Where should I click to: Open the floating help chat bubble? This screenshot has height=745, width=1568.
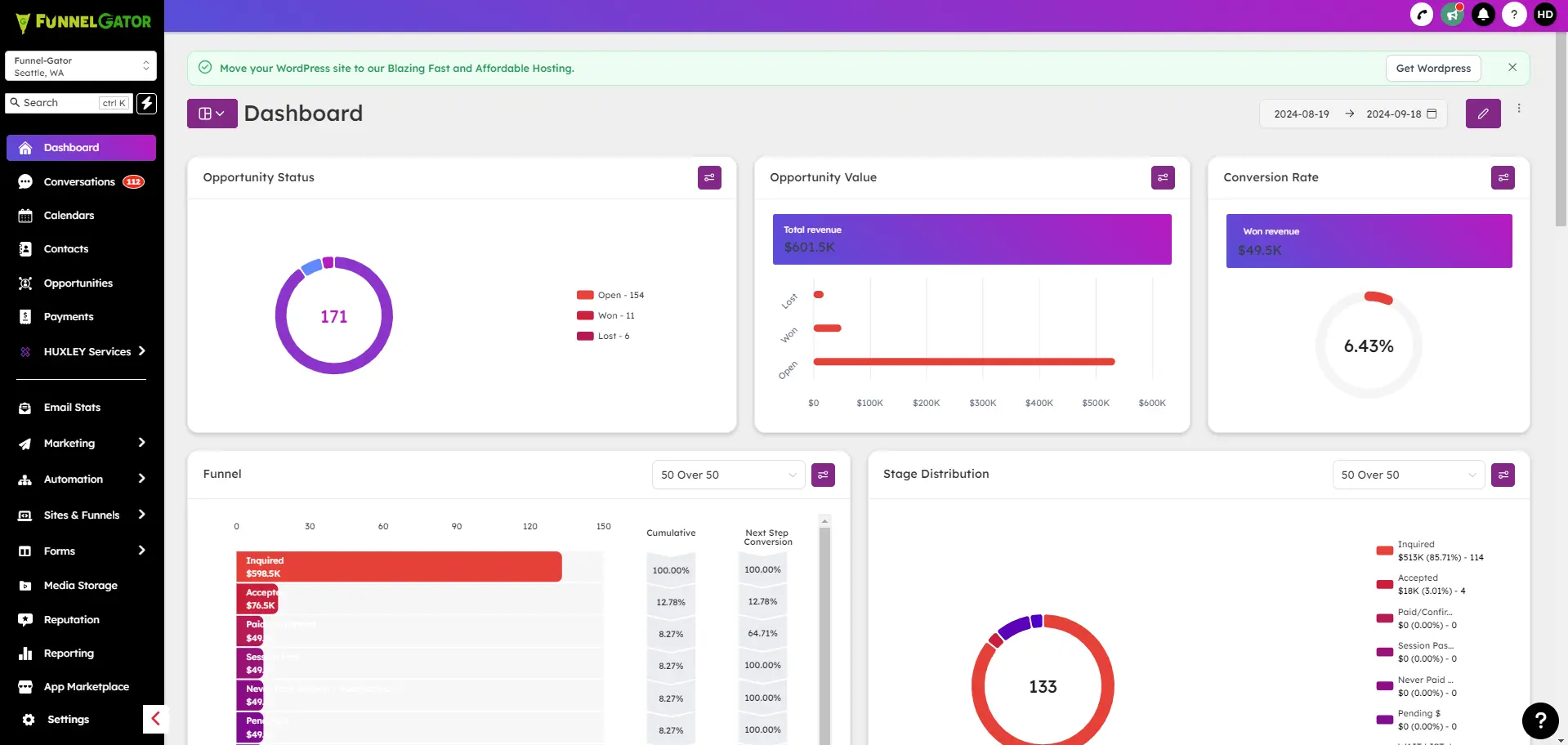[1540, 720]
